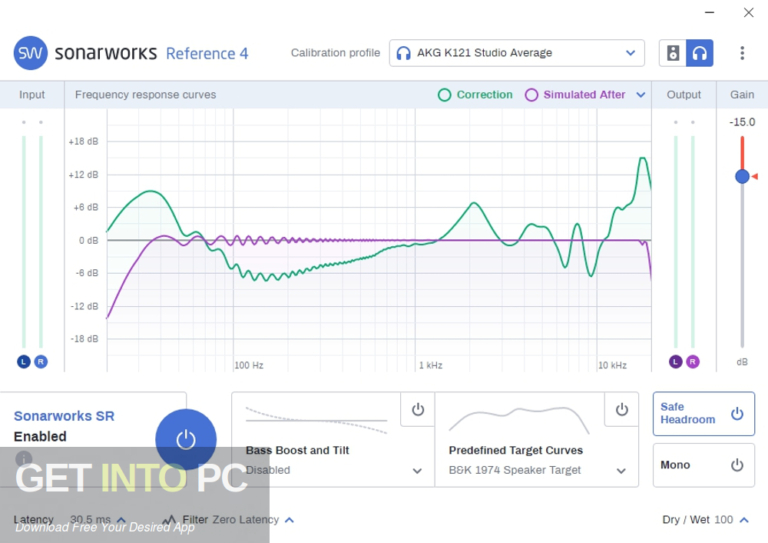Close the Sonarworks window
Viewport: 768px width, 543px height.
748,12
